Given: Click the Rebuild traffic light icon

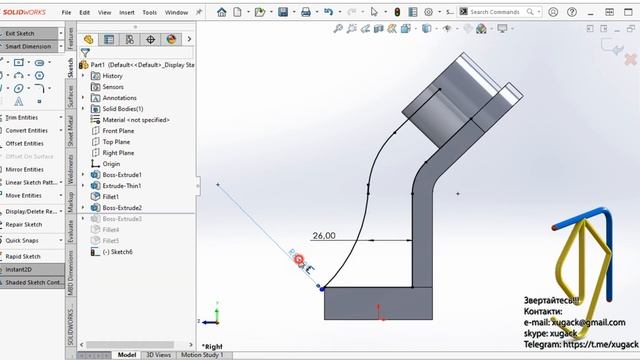Looking at the screenshot, I should click(x=397, y=12).
